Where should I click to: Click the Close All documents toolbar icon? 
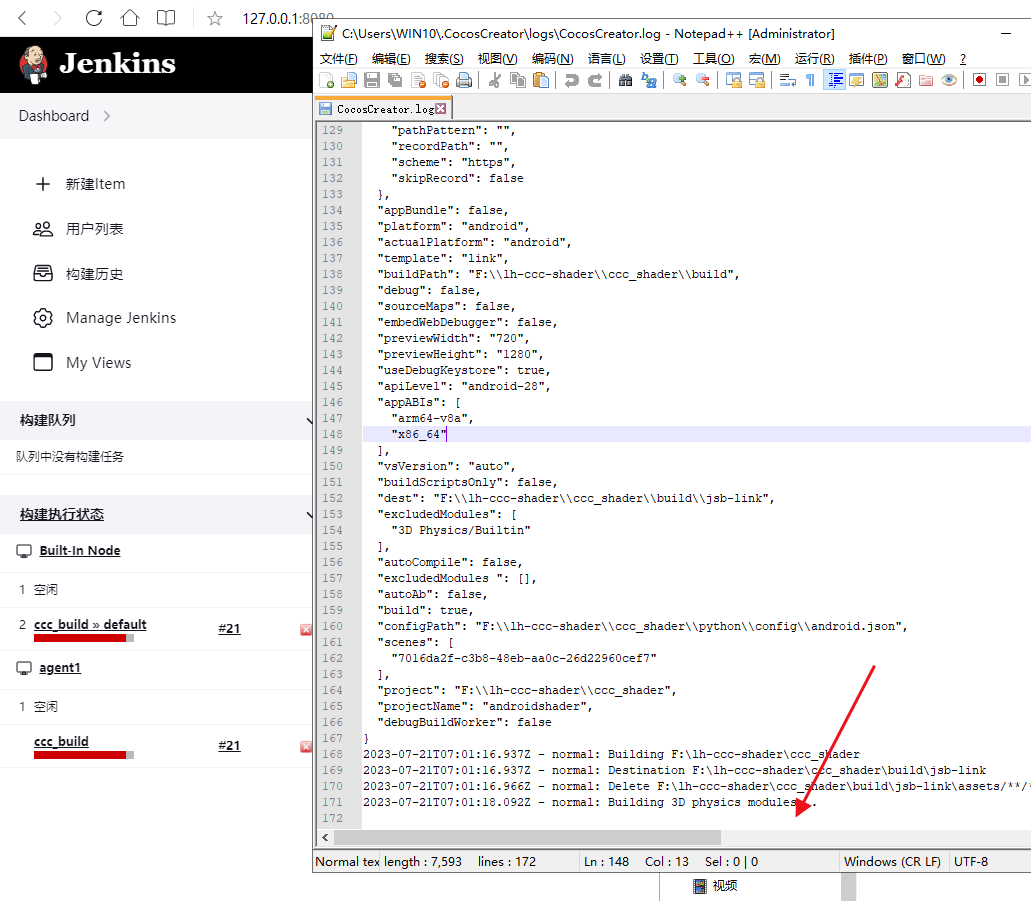click(441, 80)
